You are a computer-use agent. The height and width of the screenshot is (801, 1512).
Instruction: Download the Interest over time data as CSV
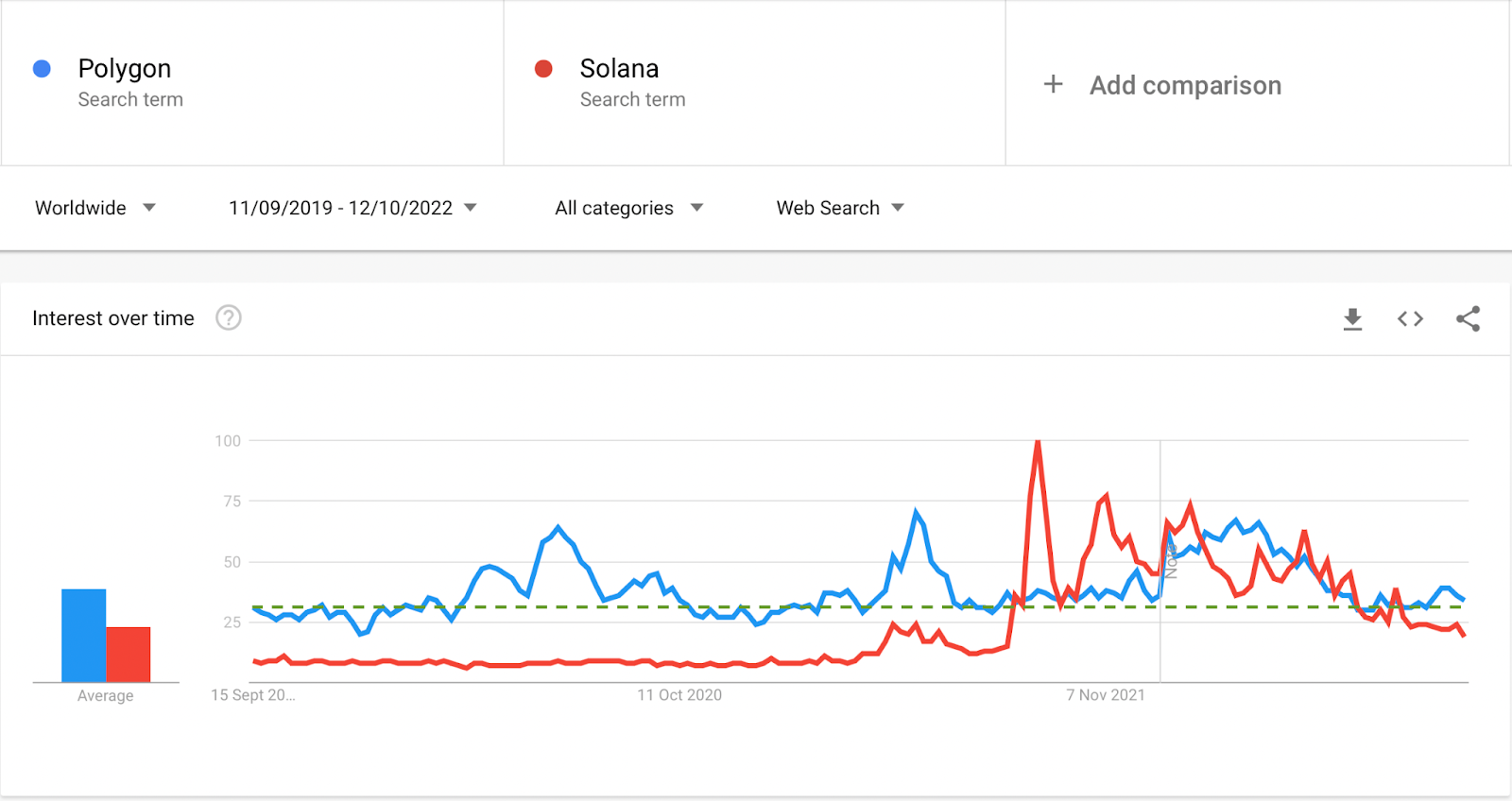(x=1352, y=318)
